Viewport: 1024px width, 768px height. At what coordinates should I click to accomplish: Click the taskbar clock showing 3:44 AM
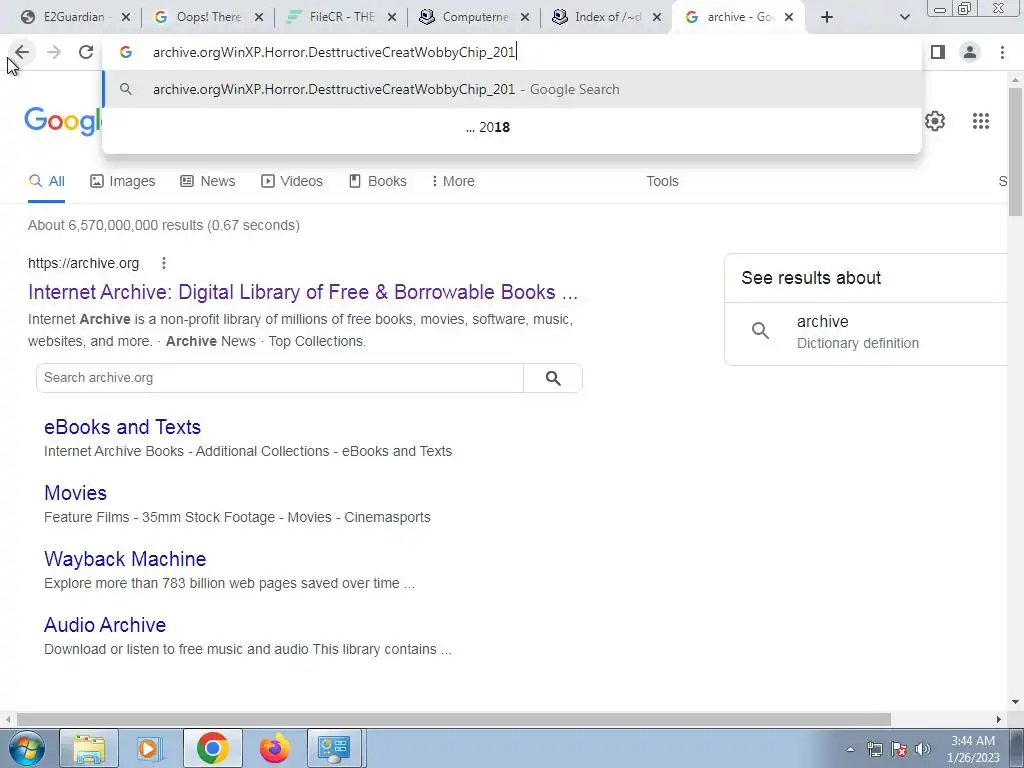pos(973,749)
